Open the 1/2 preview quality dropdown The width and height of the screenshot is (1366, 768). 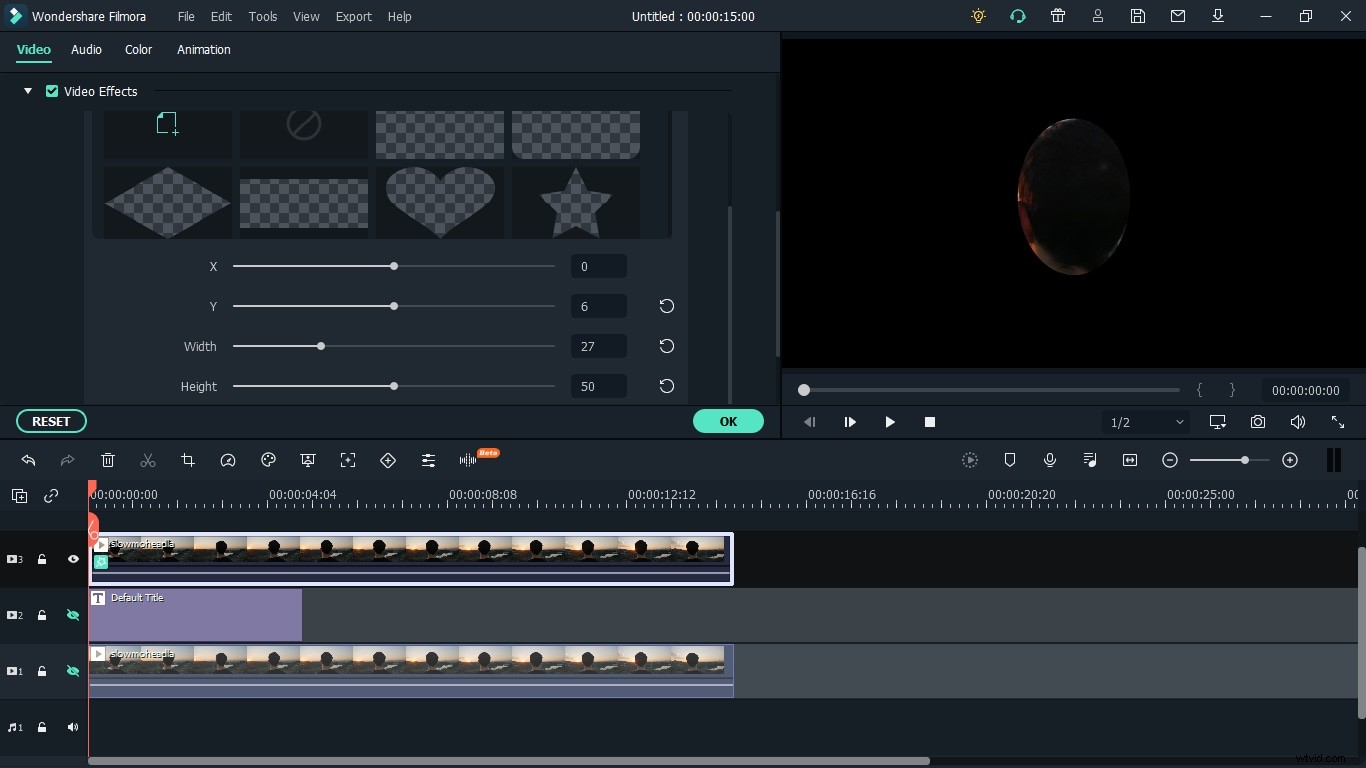click(x=1146, y=422)
